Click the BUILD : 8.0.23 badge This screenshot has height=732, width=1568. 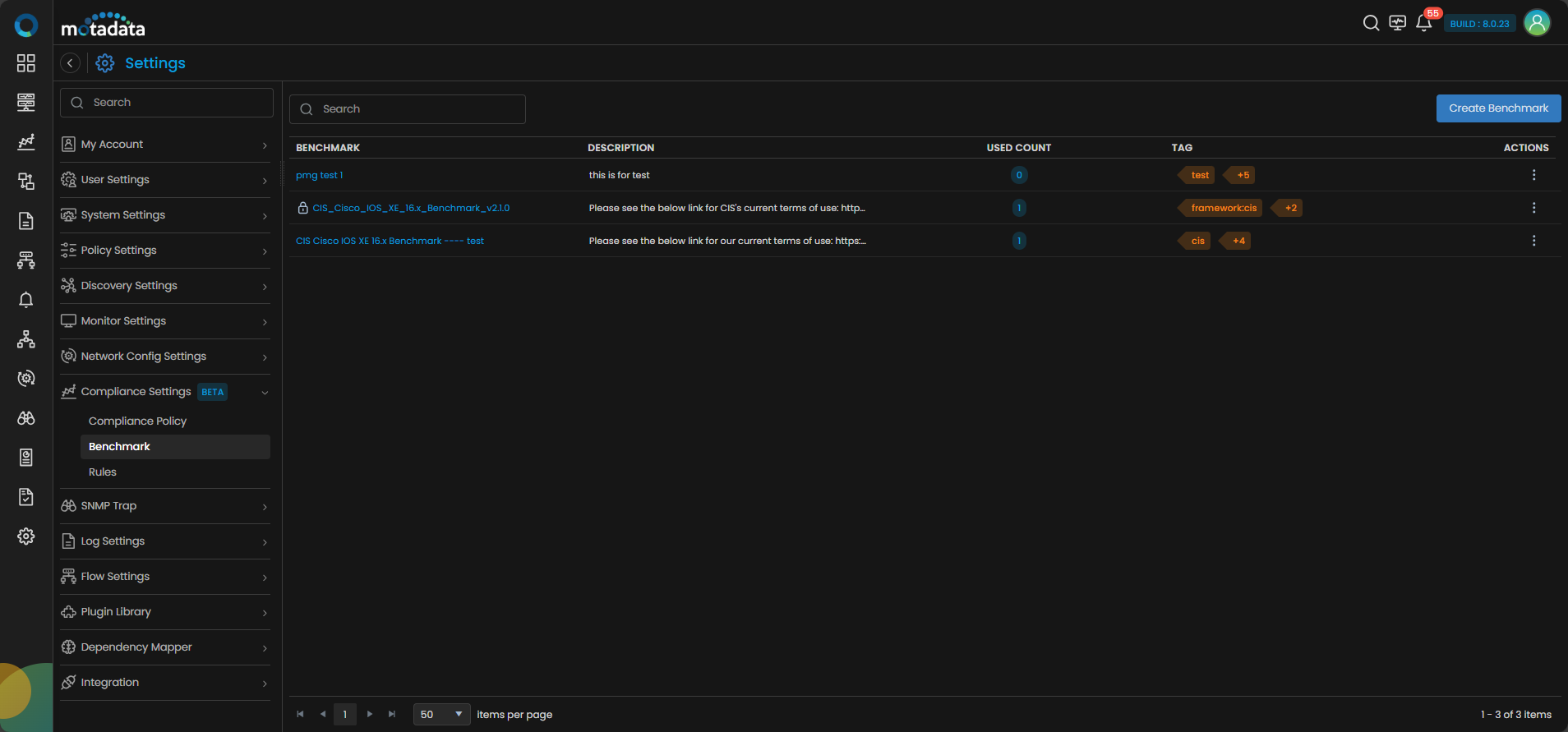coord(1479,24)
